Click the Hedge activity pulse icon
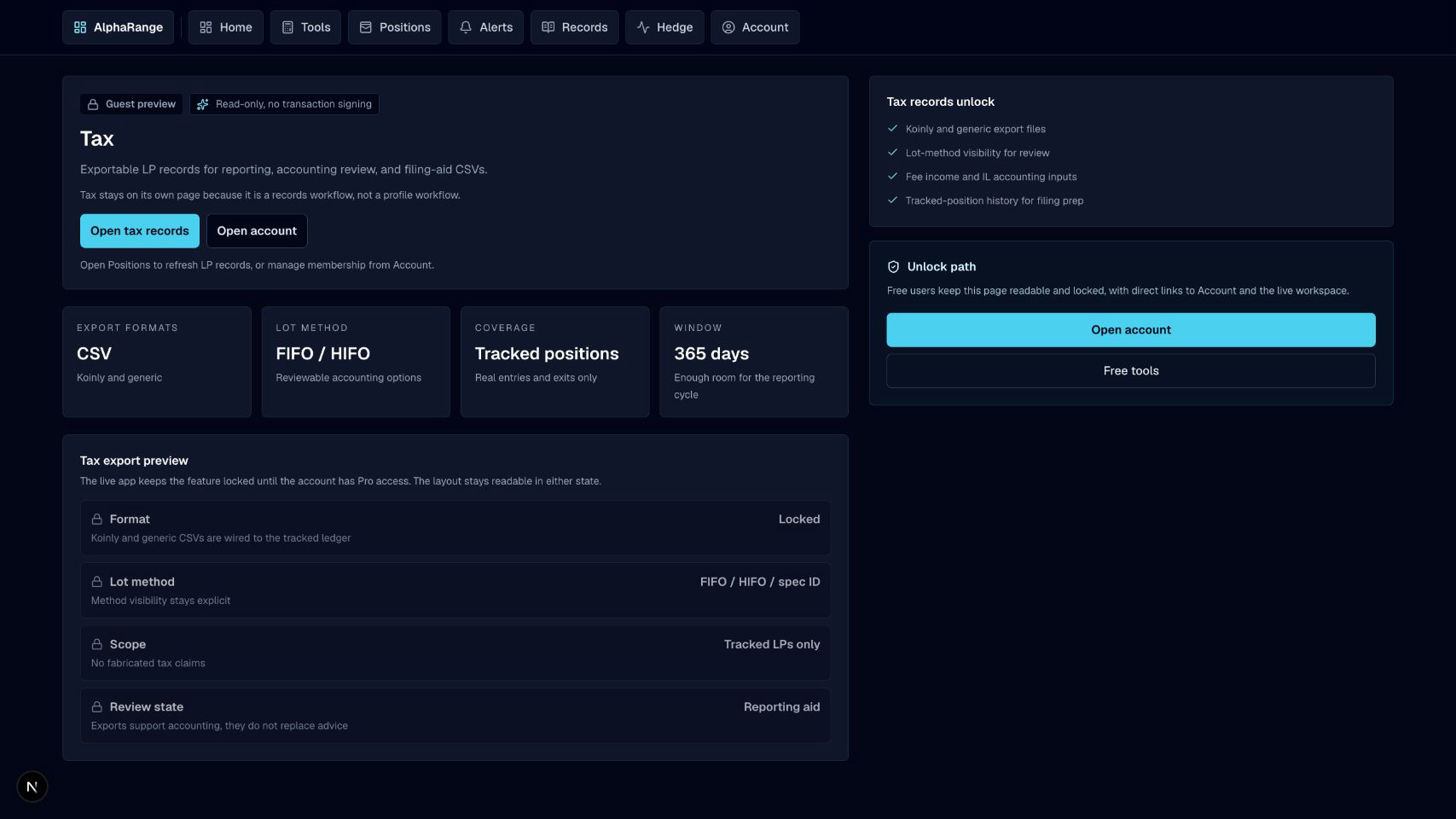1456x819 pixels. [x=643, y=27]
